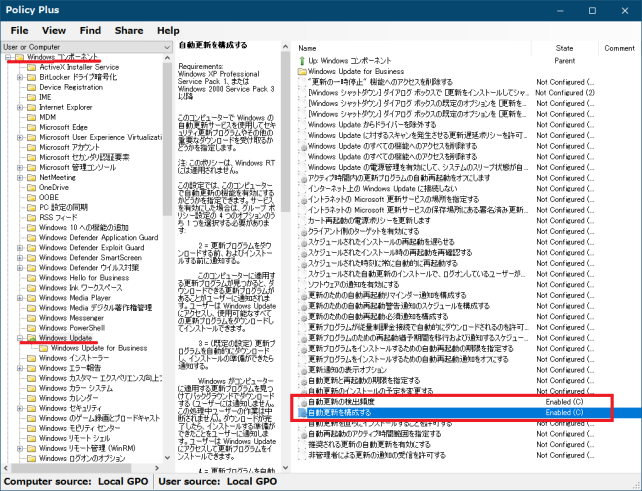Select the MDM folder icon
Screen dimensions: 642x491
click(32, 117)
